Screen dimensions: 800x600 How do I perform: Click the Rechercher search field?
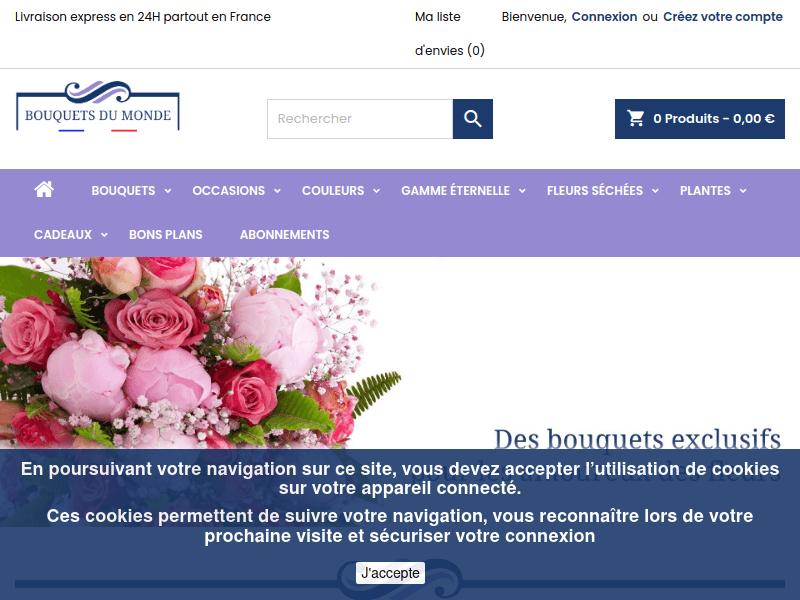(x=360, y=118)
